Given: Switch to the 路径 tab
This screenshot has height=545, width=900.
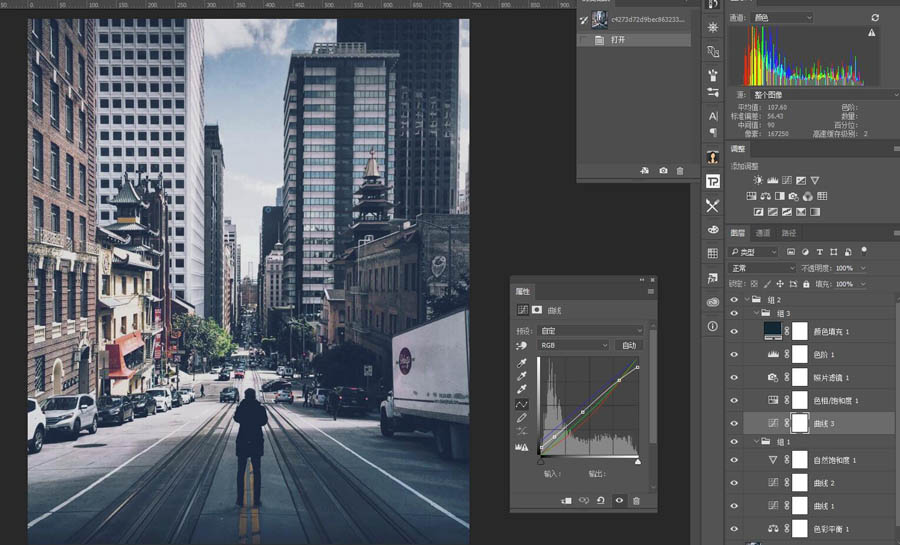Looking at the screenshot, I should point(789,233).
